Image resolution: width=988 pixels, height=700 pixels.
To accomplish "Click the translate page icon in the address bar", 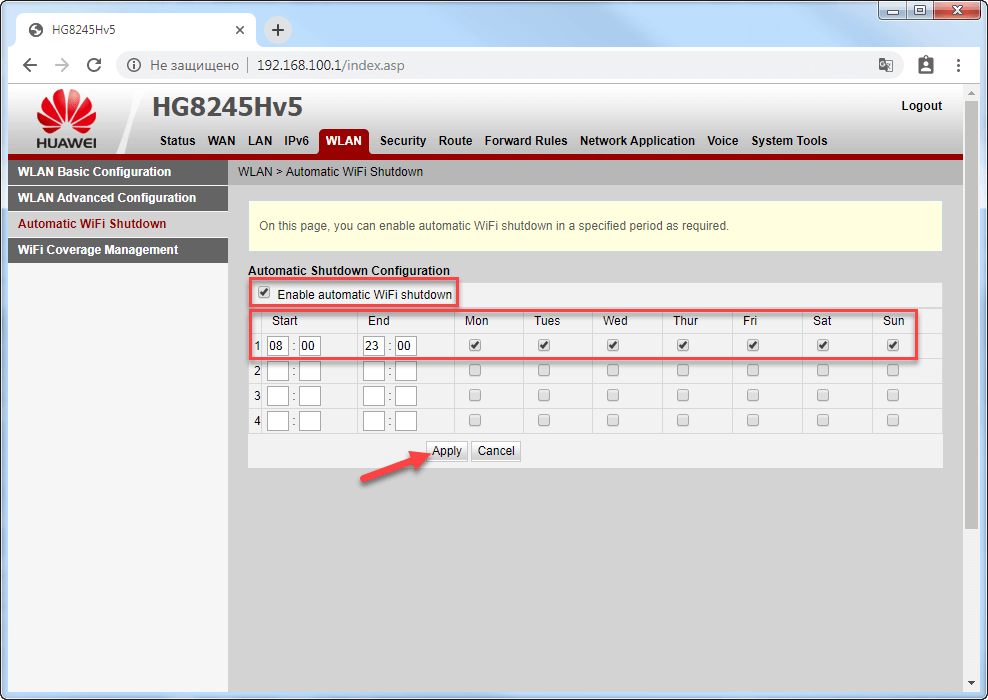I will click(885, 65).
